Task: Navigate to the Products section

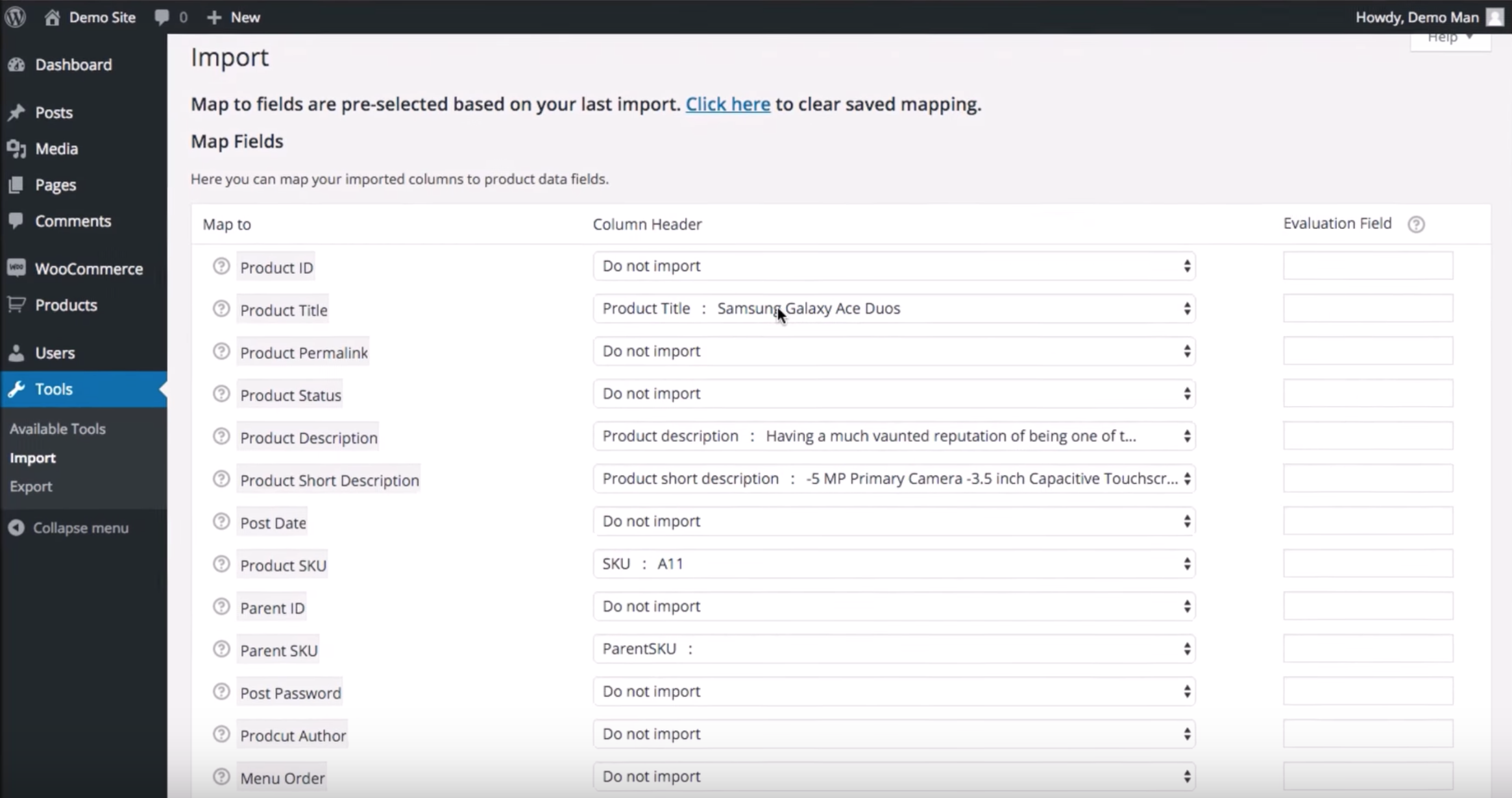Action: point(66,305)
